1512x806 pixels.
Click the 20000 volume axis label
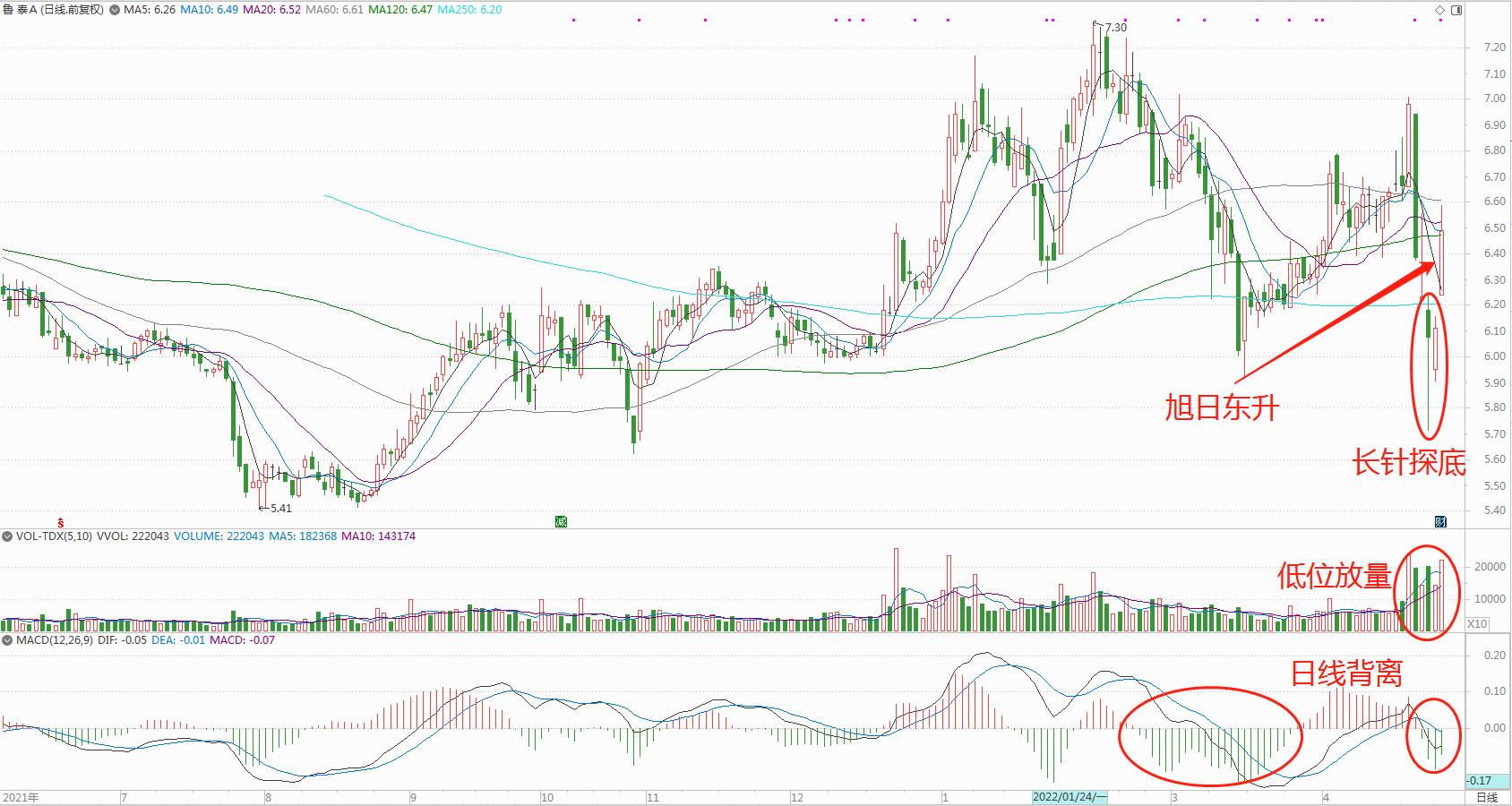click(x=1490, y=567)
